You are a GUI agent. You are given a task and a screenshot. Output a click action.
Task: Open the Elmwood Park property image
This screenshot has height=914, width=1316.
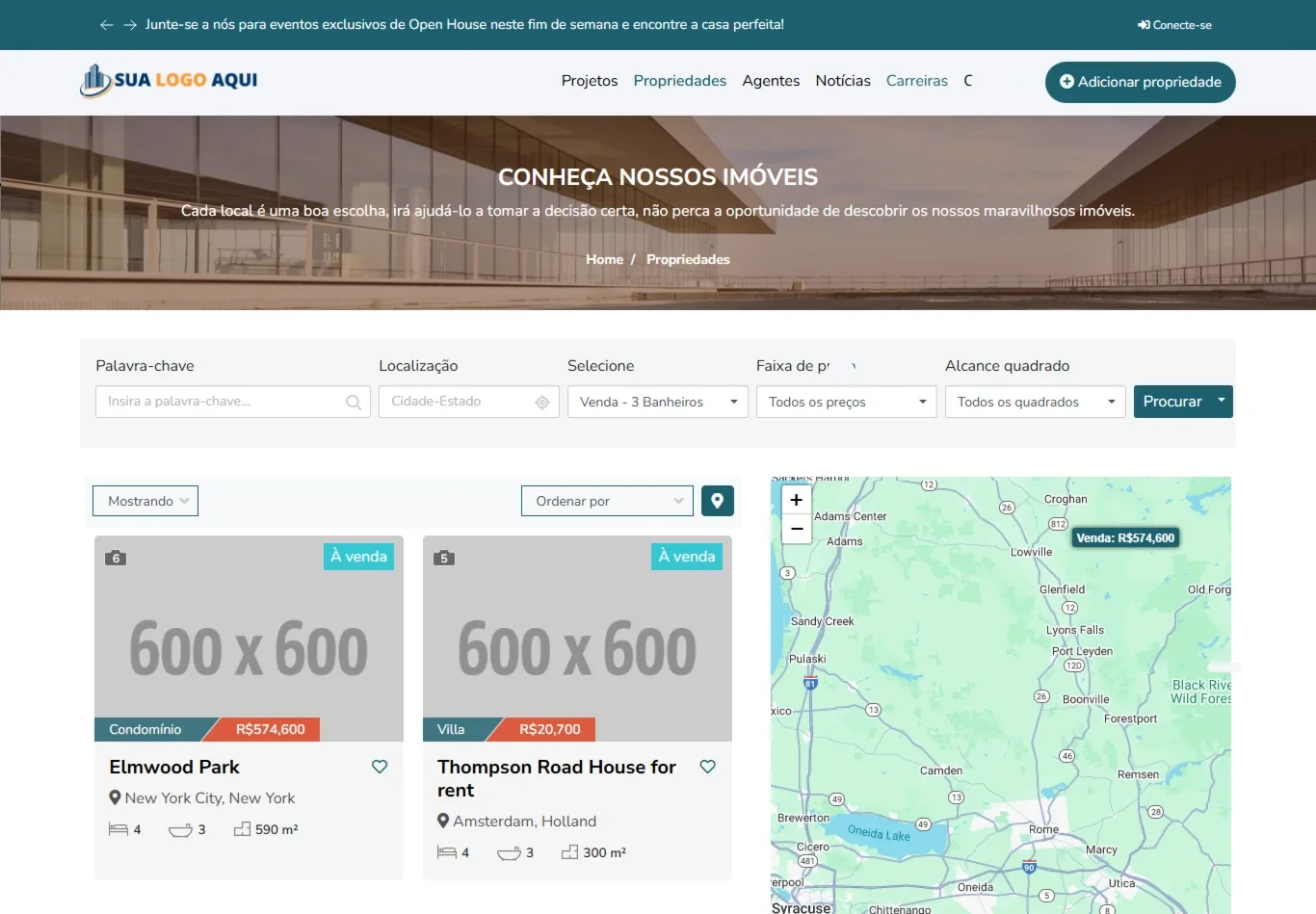(249, 639)
